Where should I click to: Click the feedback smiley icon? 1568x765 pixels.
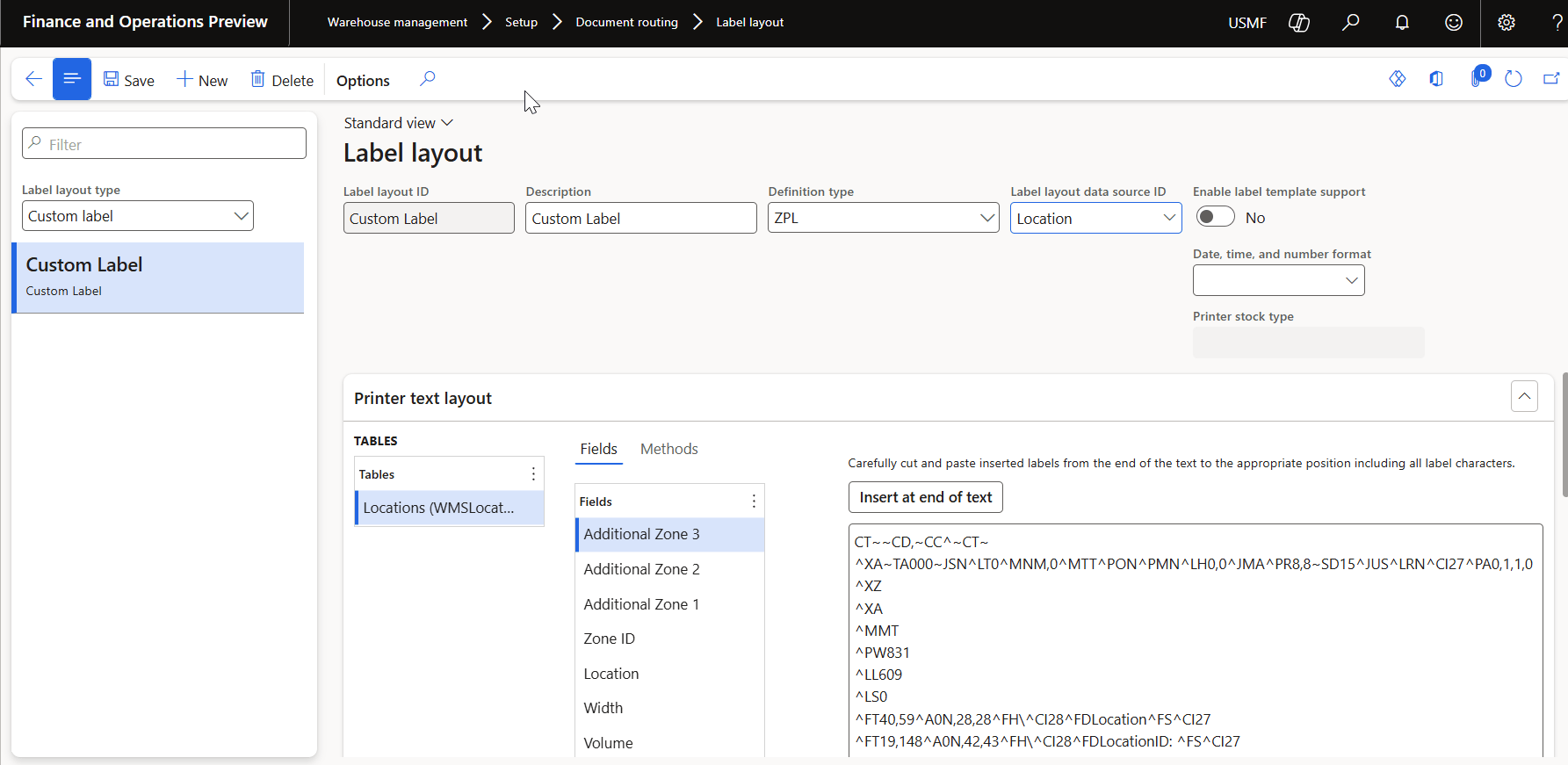(x=1454, y=23)
